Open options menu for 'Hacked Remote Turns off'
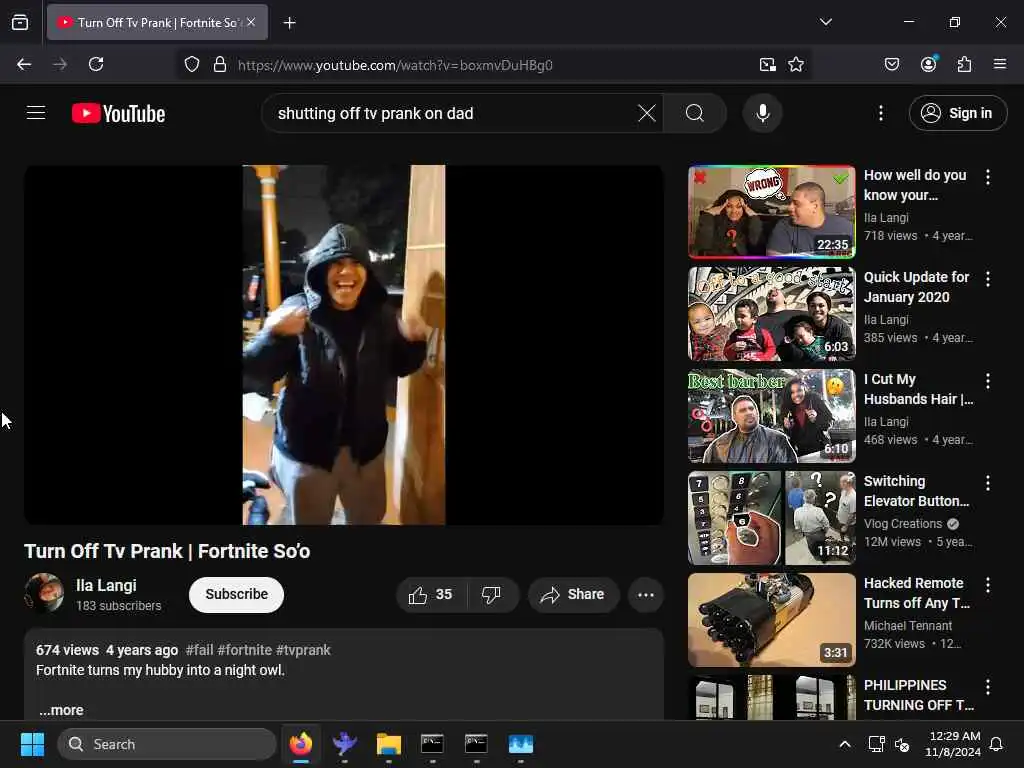Screen dimensions: 1024x768 point(988,584)
